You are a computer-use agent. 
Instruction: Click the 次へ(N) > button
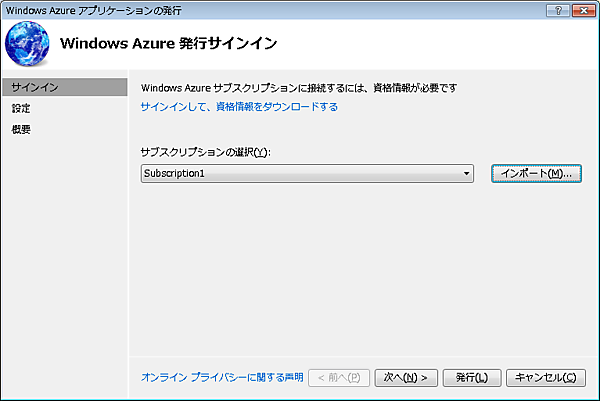point(406,378)
